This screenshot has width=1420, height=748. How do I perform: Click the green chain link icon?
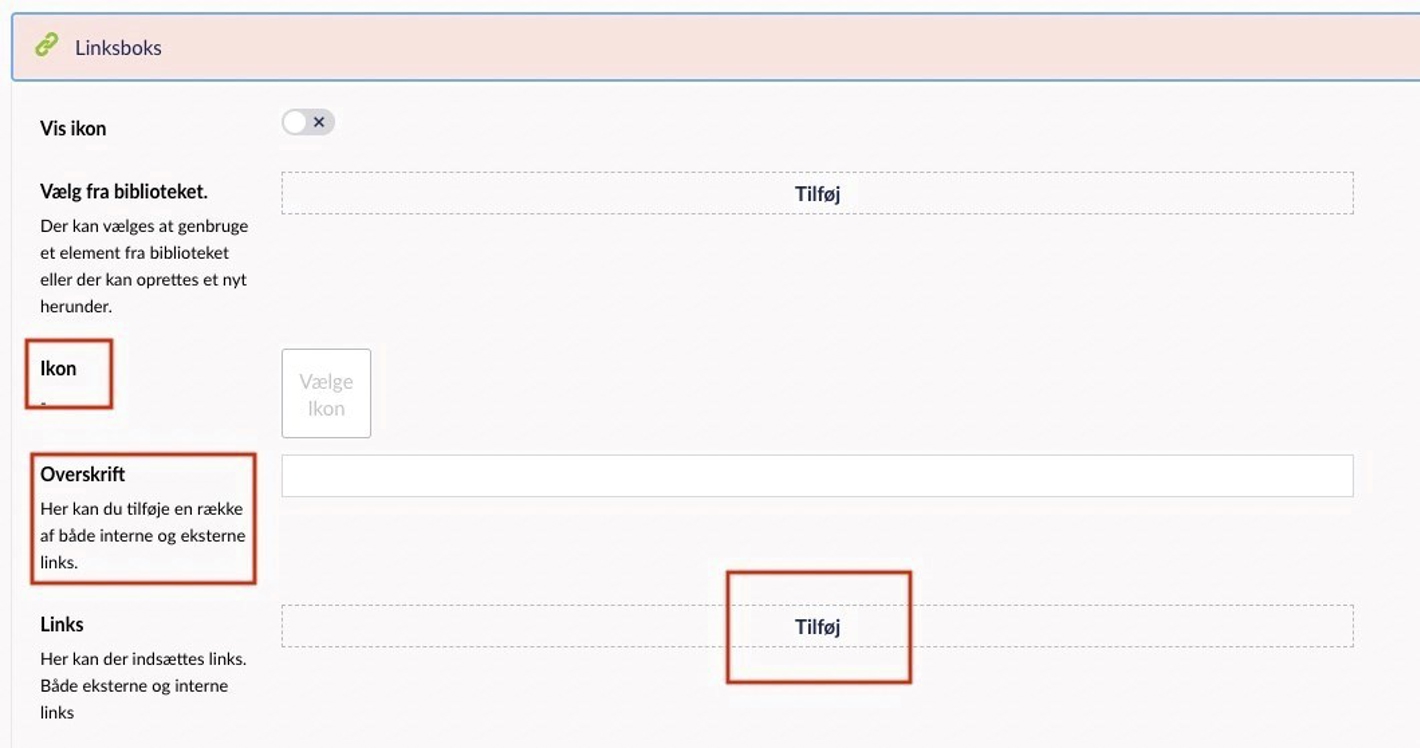[46, 45]
